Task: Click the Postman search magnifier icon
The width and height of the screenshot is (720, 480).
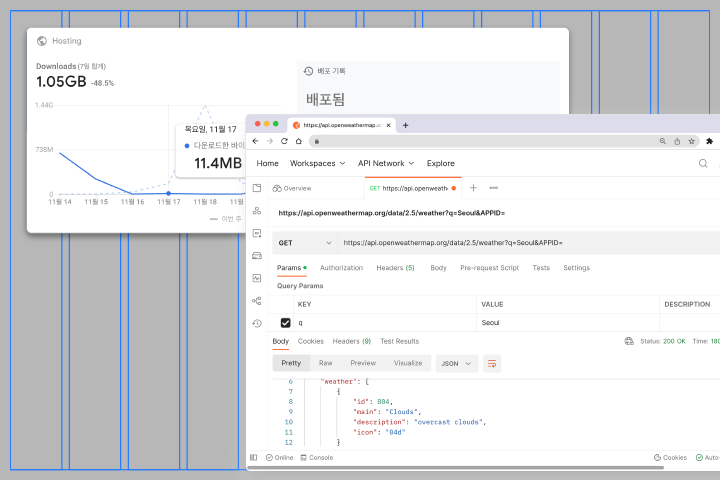Action: [x=703, y=163]
